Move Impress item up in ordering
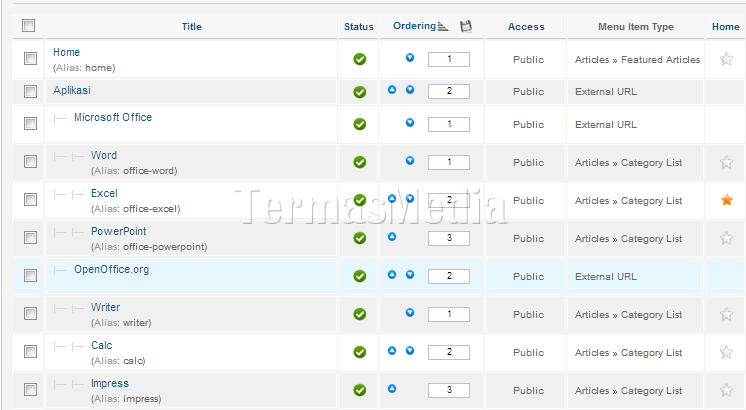This screenshot has height=410, width=746. click(x=392, y=389)
